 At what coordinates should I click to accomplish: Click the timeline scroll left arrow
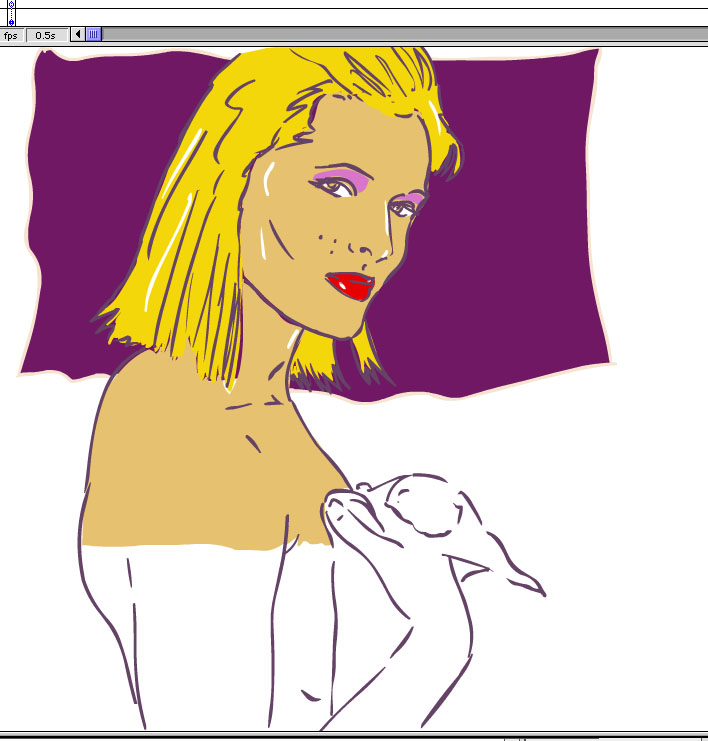(78, 34)
